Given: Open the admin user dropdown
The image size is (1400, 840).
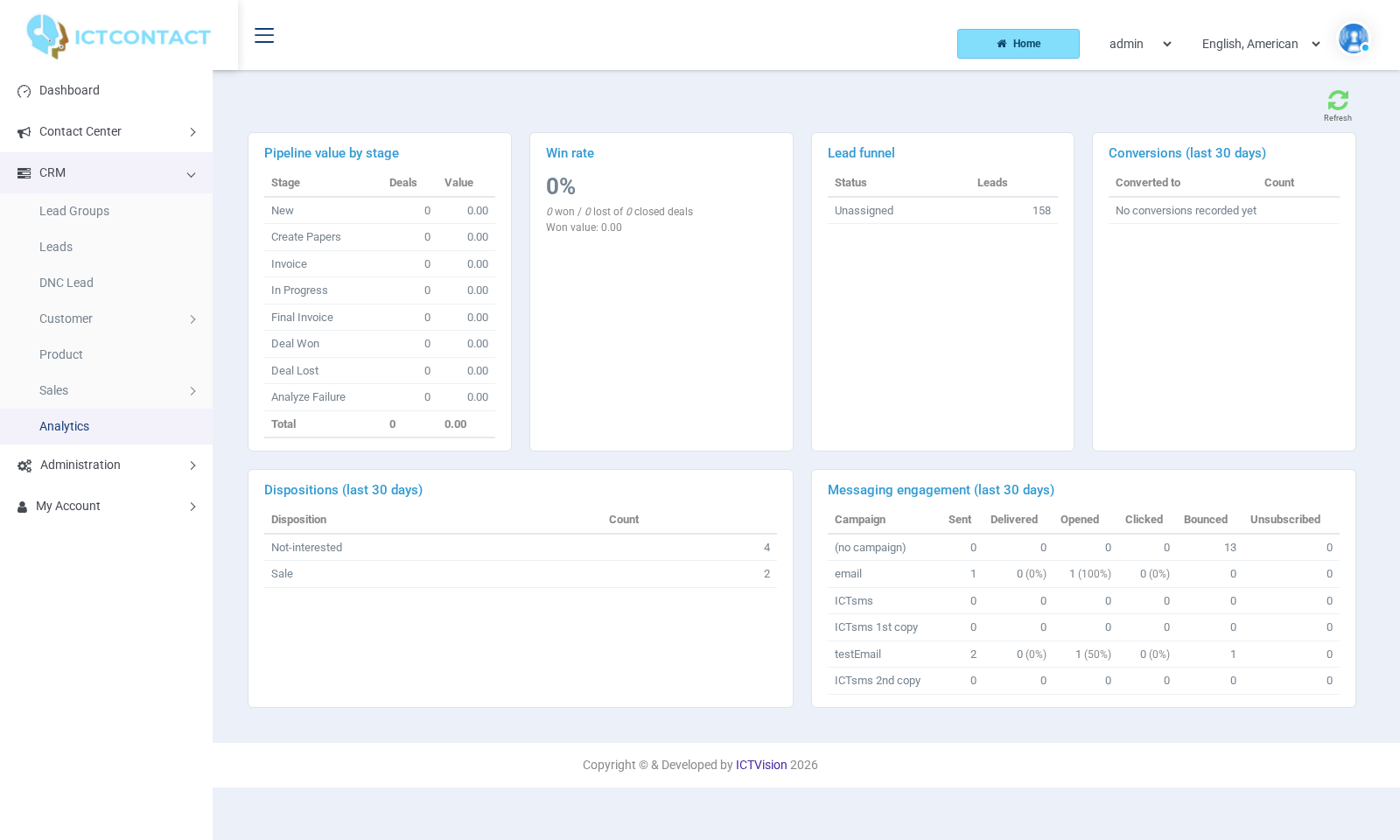Looking at the screenshot, I should (x=1140, y=44).
